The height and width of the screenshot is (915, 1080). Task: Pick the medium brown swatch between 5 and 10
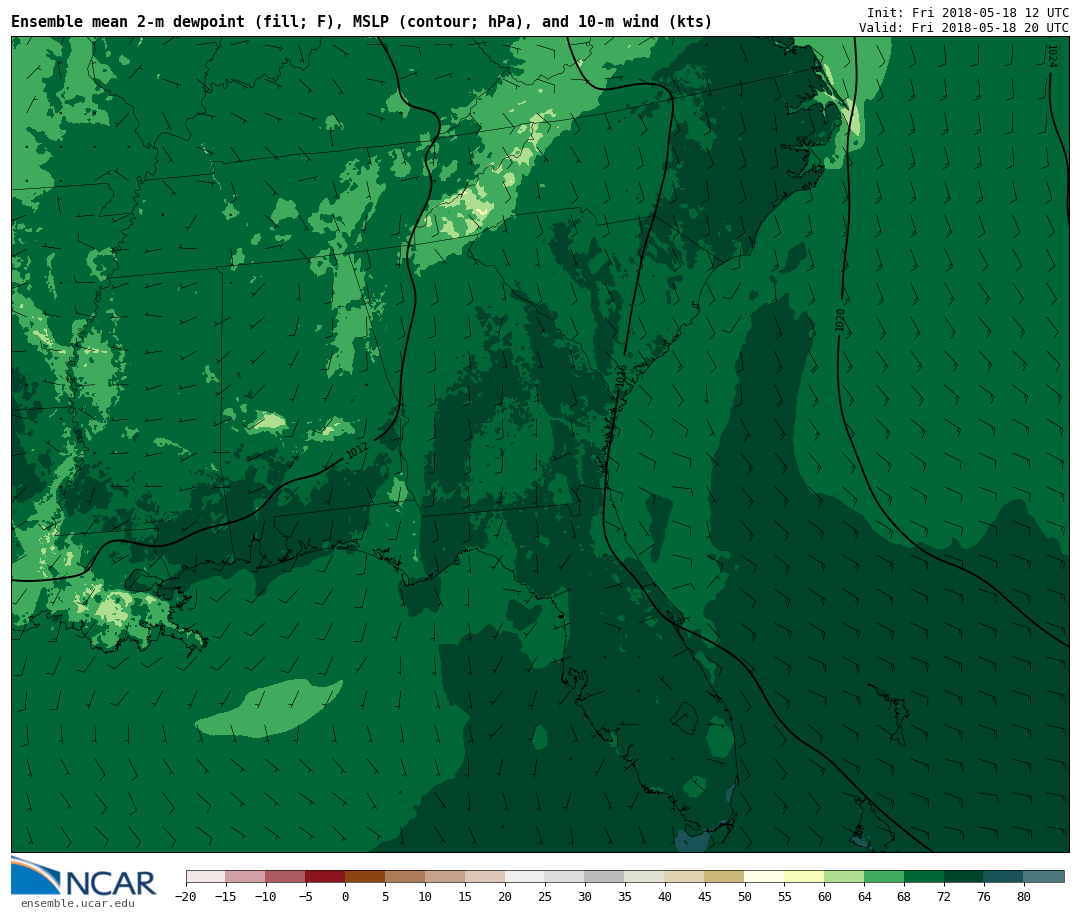click(406, 877)
